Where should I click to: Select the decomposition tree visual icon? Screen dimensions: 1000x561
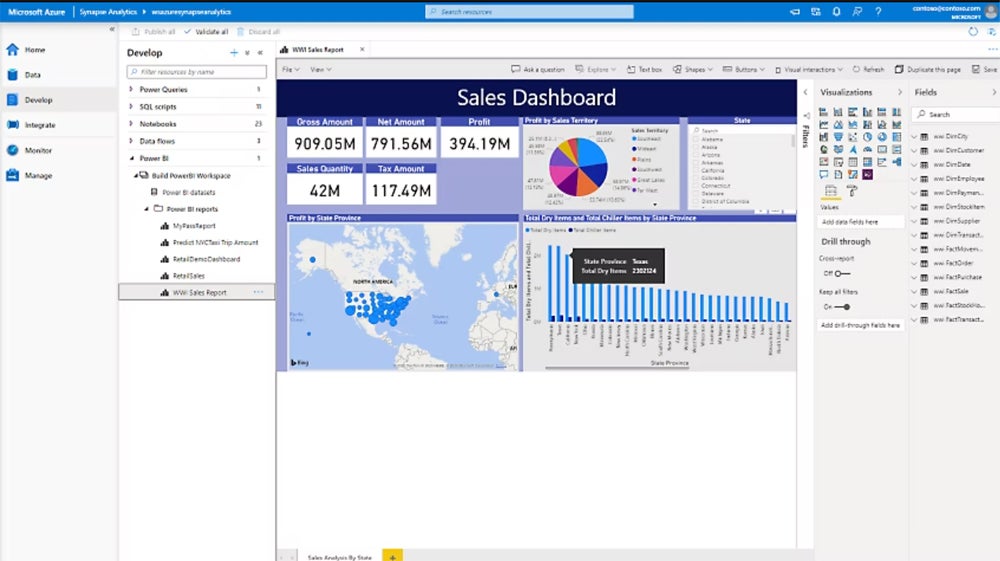[x=897, y=162]
